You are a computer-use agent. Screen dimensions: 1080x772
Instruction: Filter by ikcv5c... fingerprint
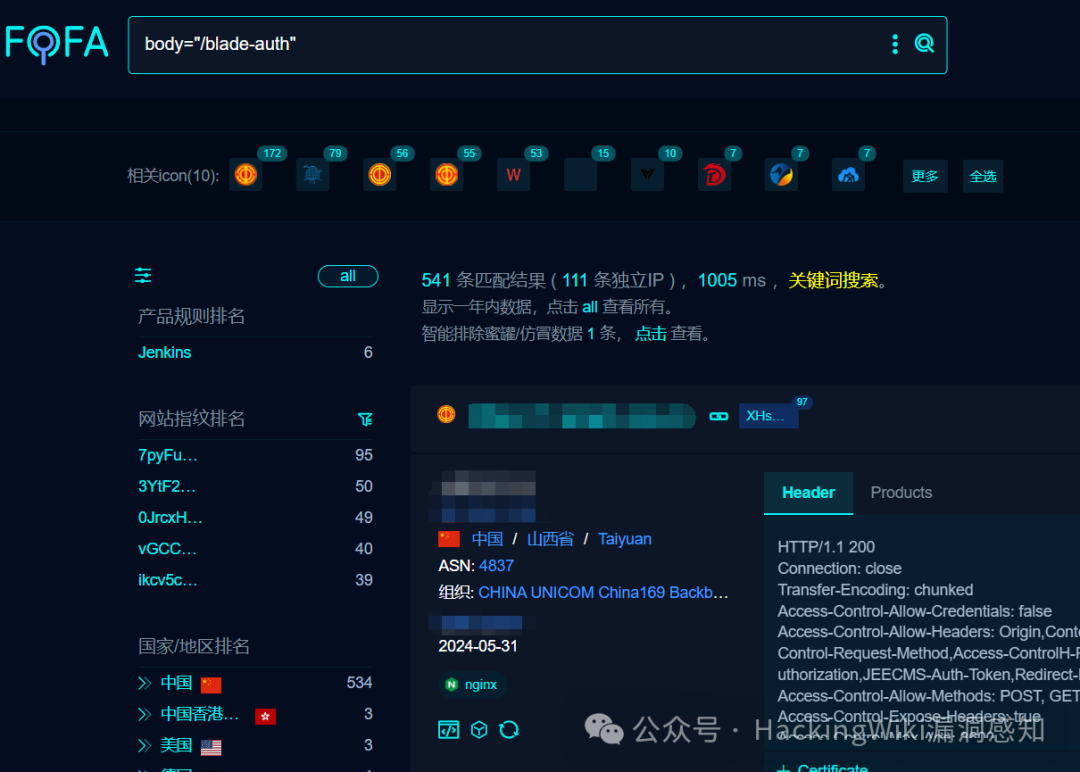click(167, 580)
